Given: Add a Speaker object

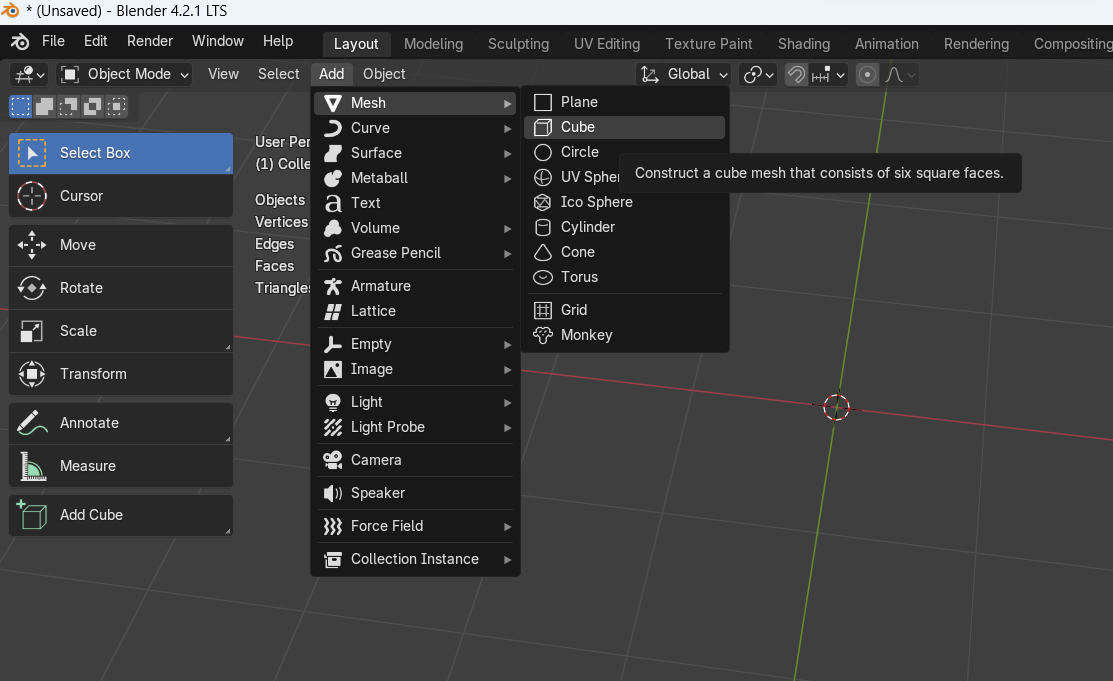Looking at the screenshot, I should pyautogui.click(x=415, y=493).
